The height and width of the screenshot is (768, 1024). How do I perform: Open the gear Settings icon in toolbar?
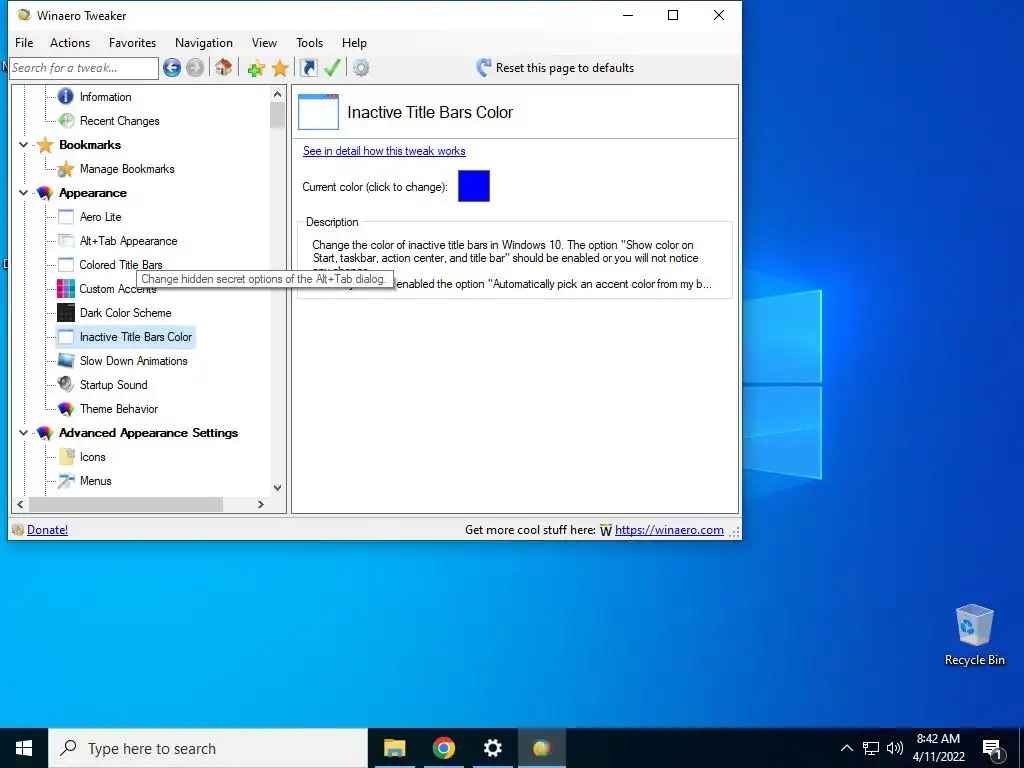click(361, 68)
